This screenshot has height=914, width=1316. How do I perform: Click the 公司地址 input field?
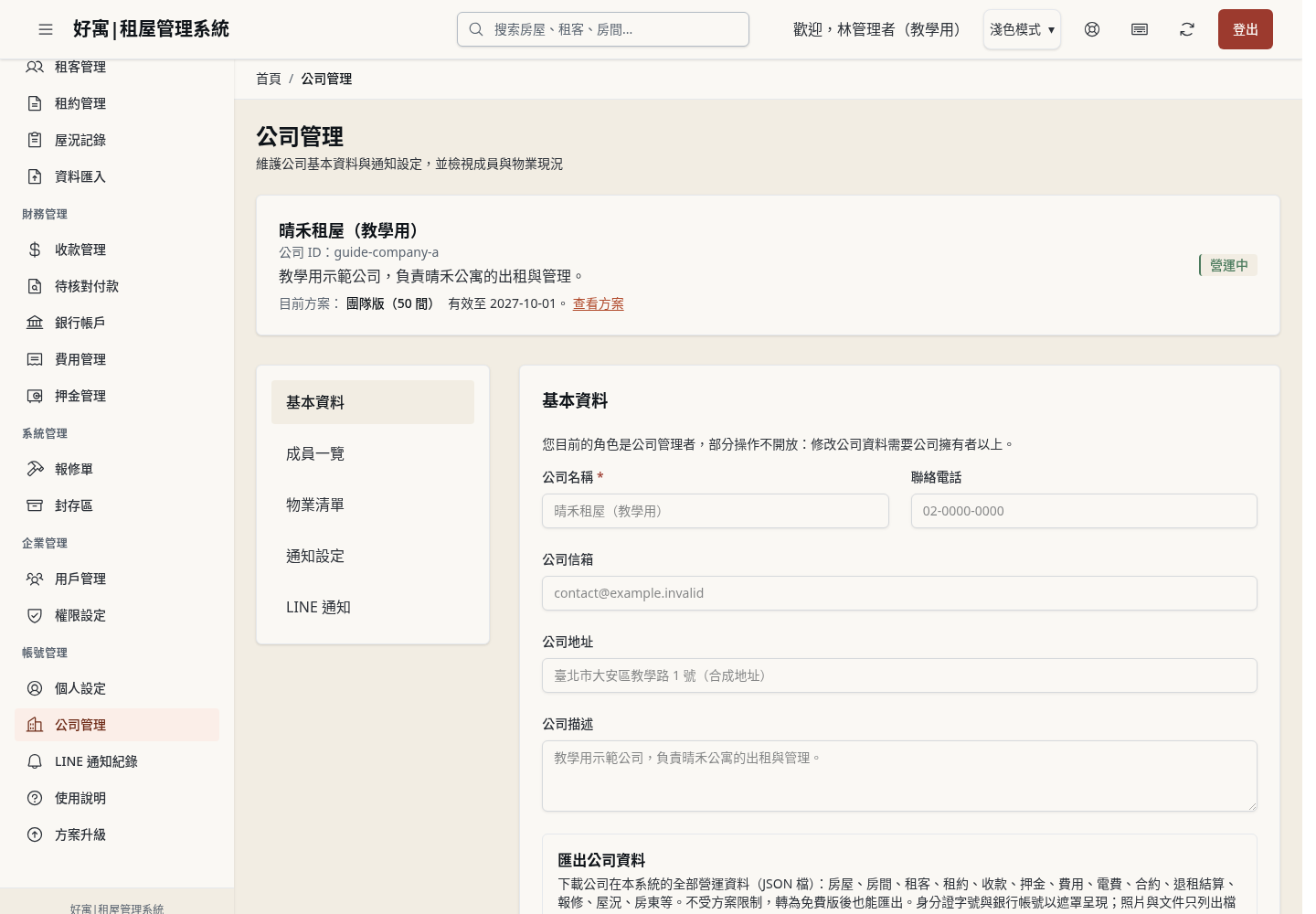click(x=899, y=675)
